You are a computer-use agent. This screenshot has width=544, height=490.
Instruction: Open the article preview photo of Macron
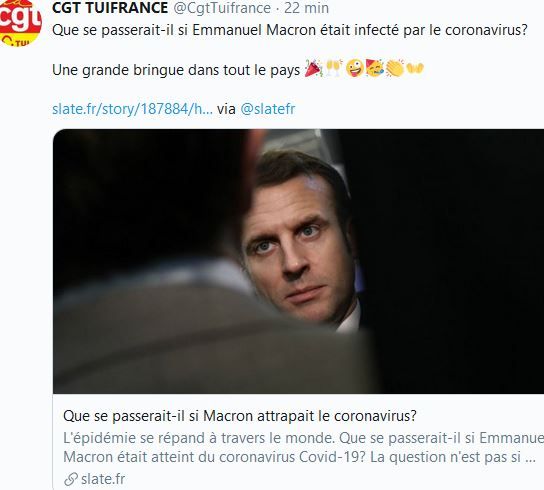click(298, 261)
